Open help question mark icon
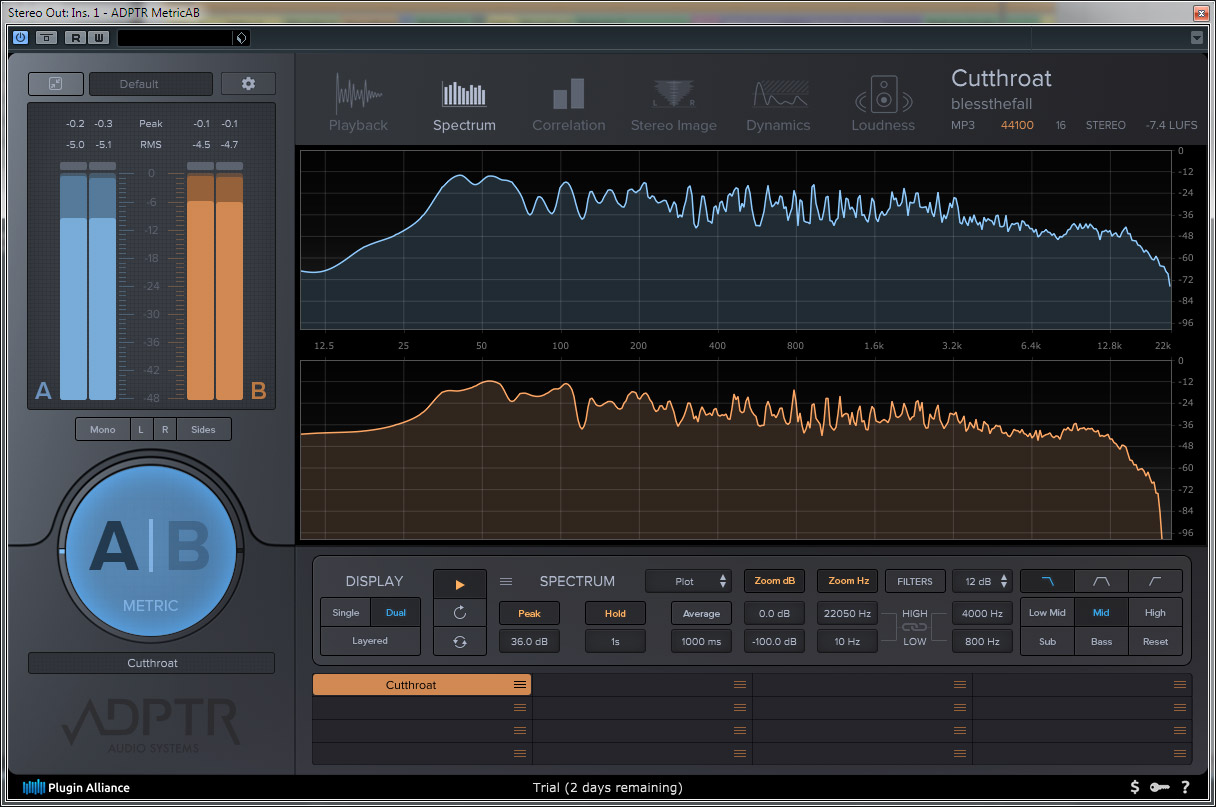The width and height of the screenshot is (1216, 807). tap(1185, 788)
